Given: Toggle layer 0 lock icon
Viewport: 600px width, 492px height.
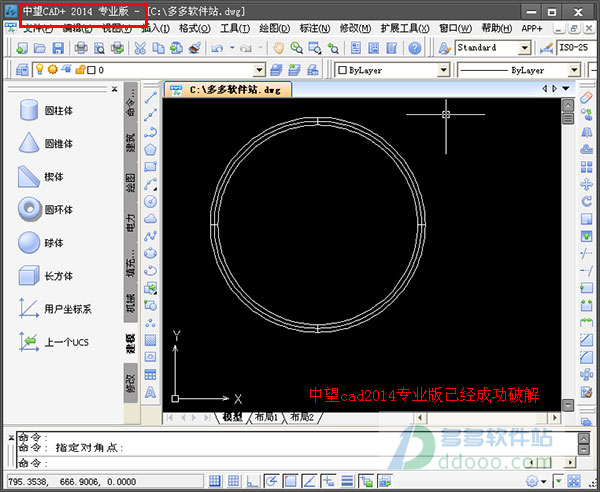Looking at the screenshot, I should coord(80,70).
